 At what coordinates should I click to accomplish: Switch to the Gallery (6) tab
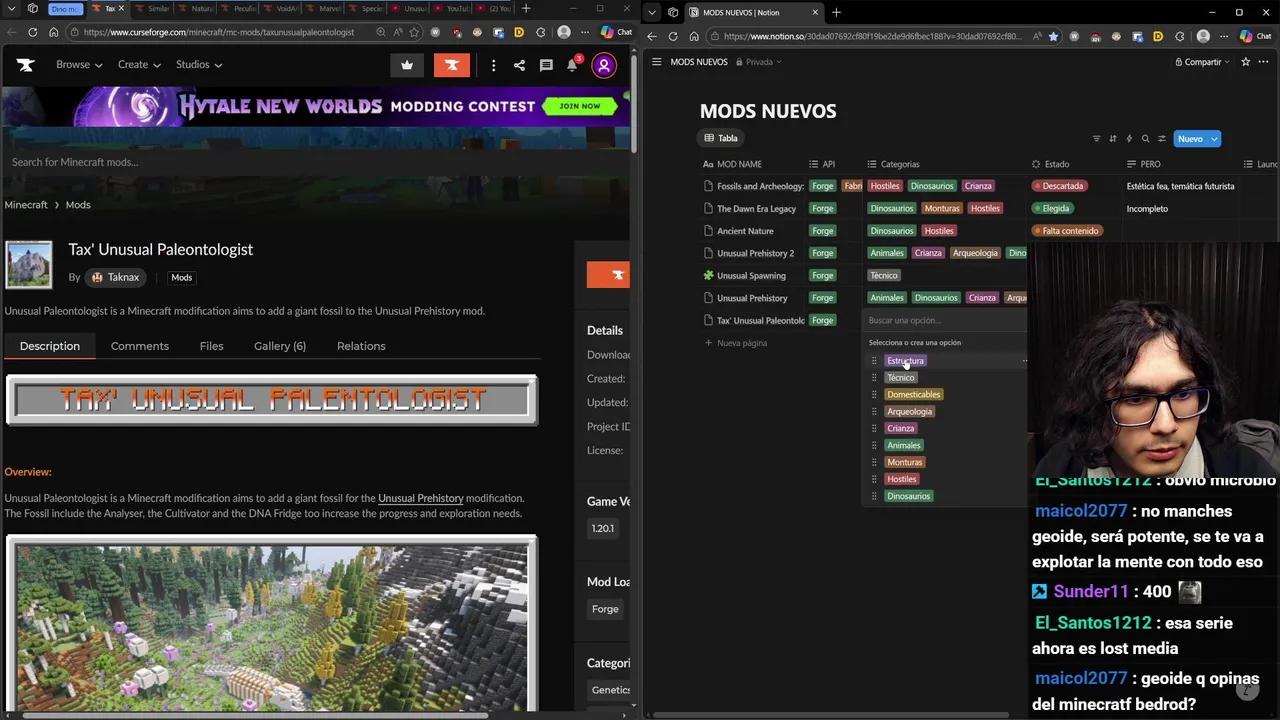280,346
